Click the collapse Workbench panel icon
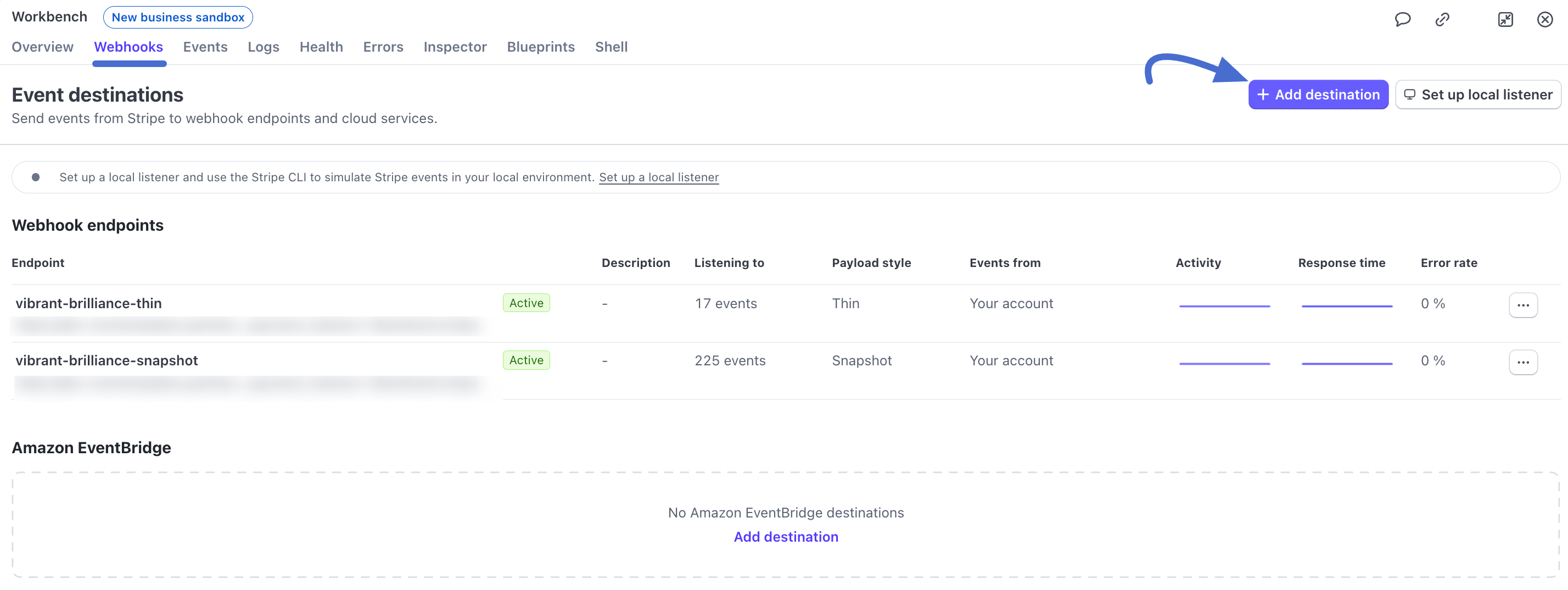 (1505, 19)
